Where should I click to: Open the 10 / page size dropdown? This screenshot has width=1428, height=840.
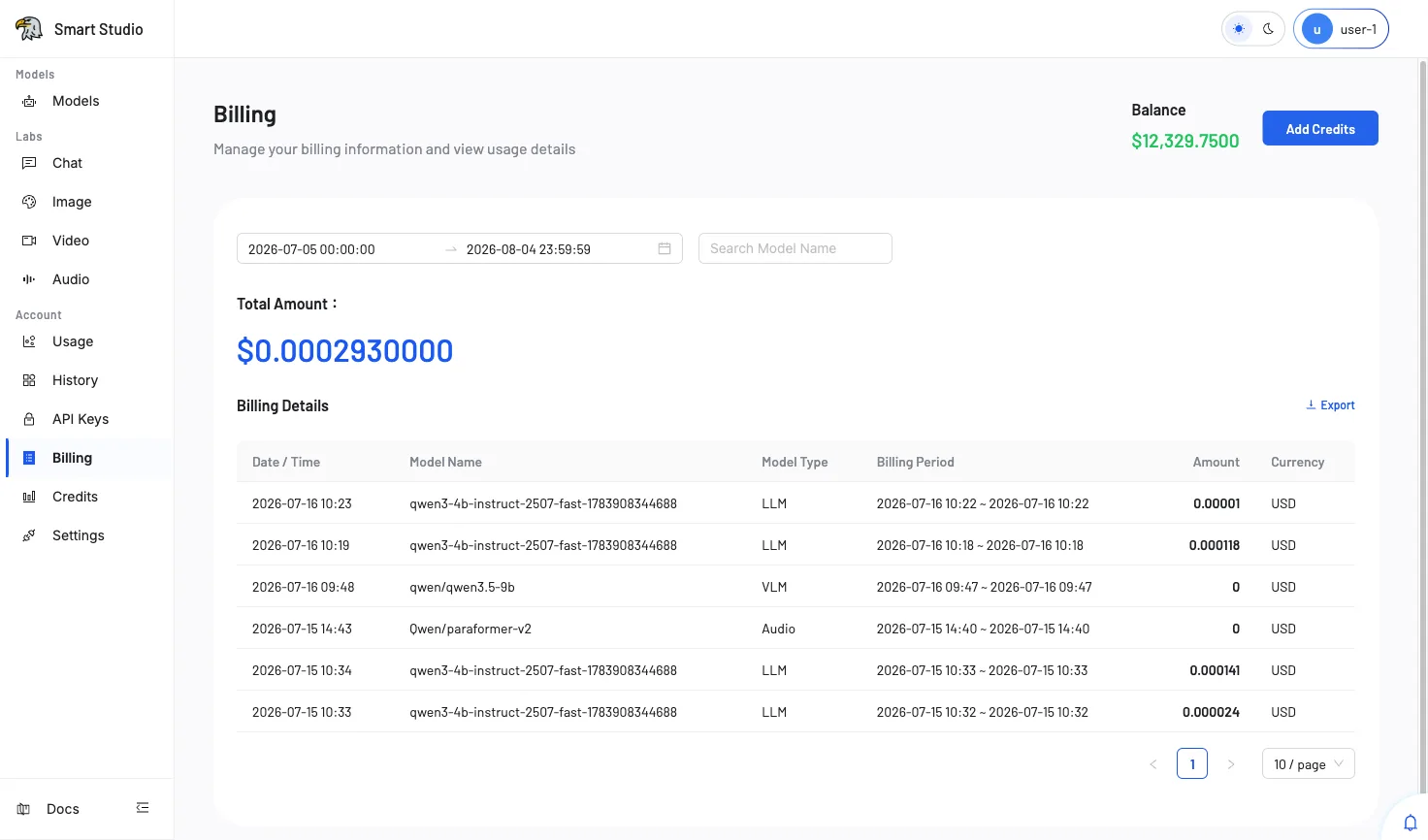tap(1308, 764)
